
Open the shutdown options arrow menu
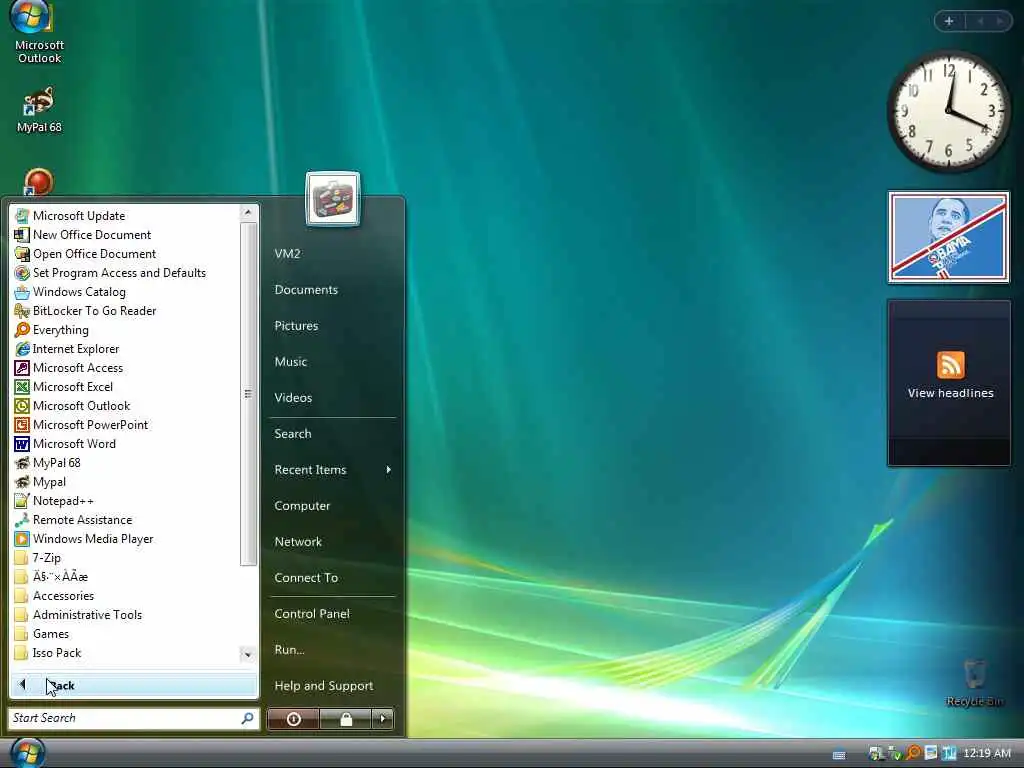383,719
